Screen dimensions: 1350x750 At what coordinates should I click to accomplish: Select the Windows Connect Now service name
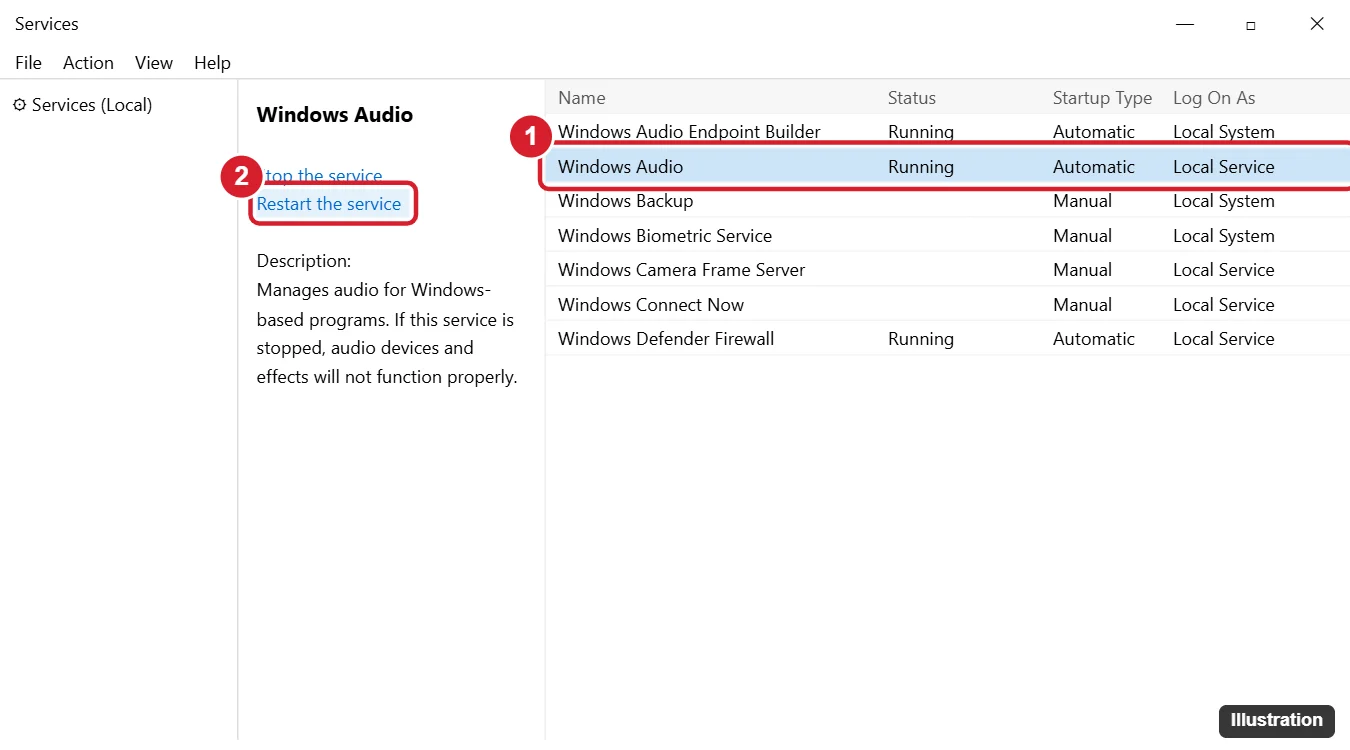pyautogui.click(x=651, y=305)
